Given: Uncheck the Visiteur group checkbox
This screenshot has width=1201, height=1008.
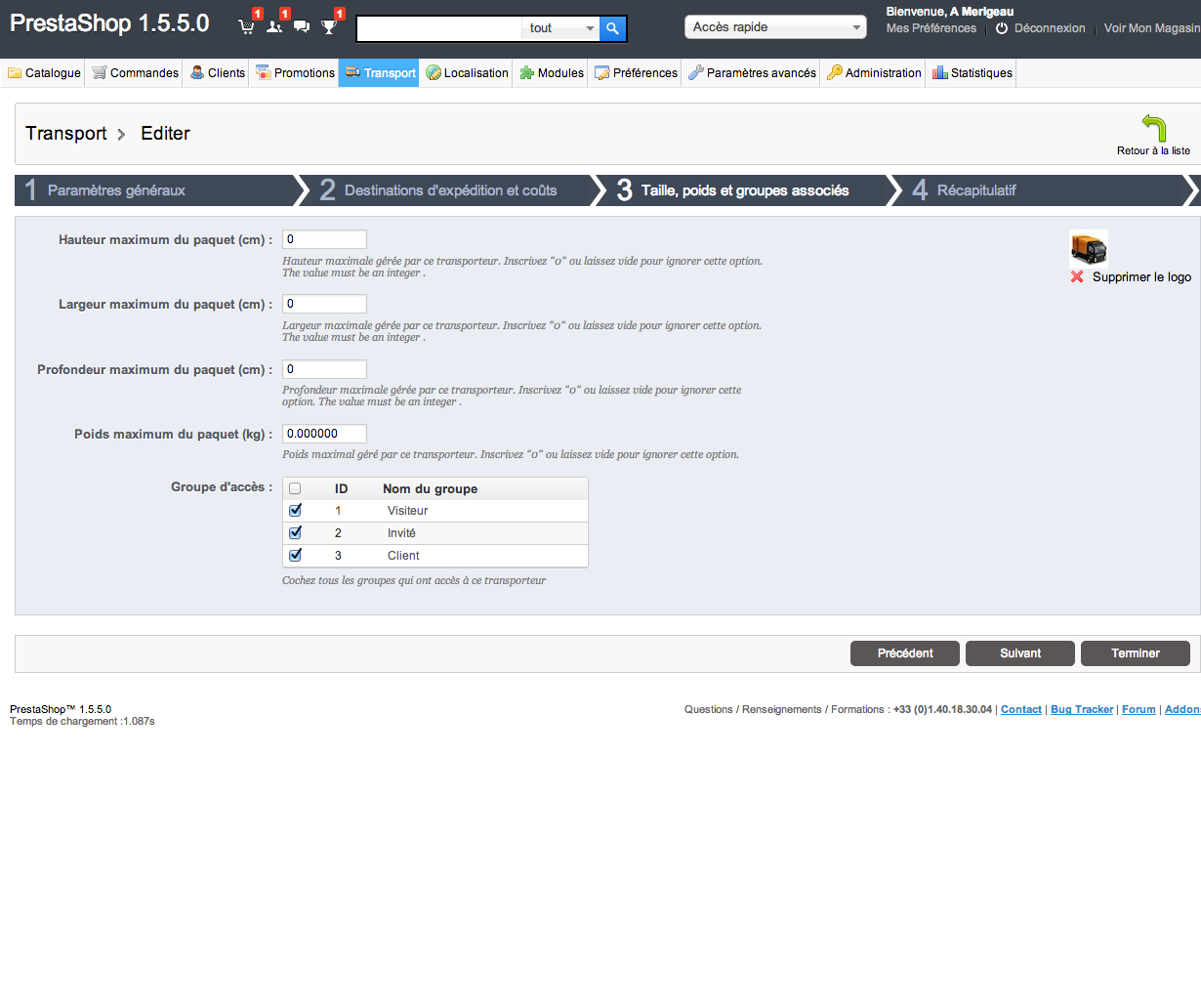Looking at the screenshot, I should [296, 510].
